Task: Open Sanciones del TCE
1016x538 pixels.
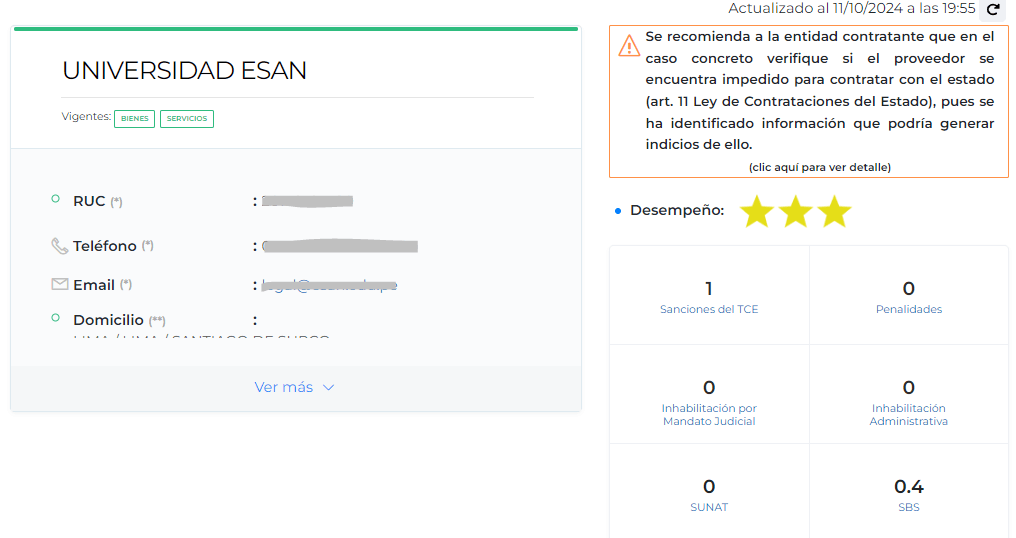Action: click(x=709, y=309)
